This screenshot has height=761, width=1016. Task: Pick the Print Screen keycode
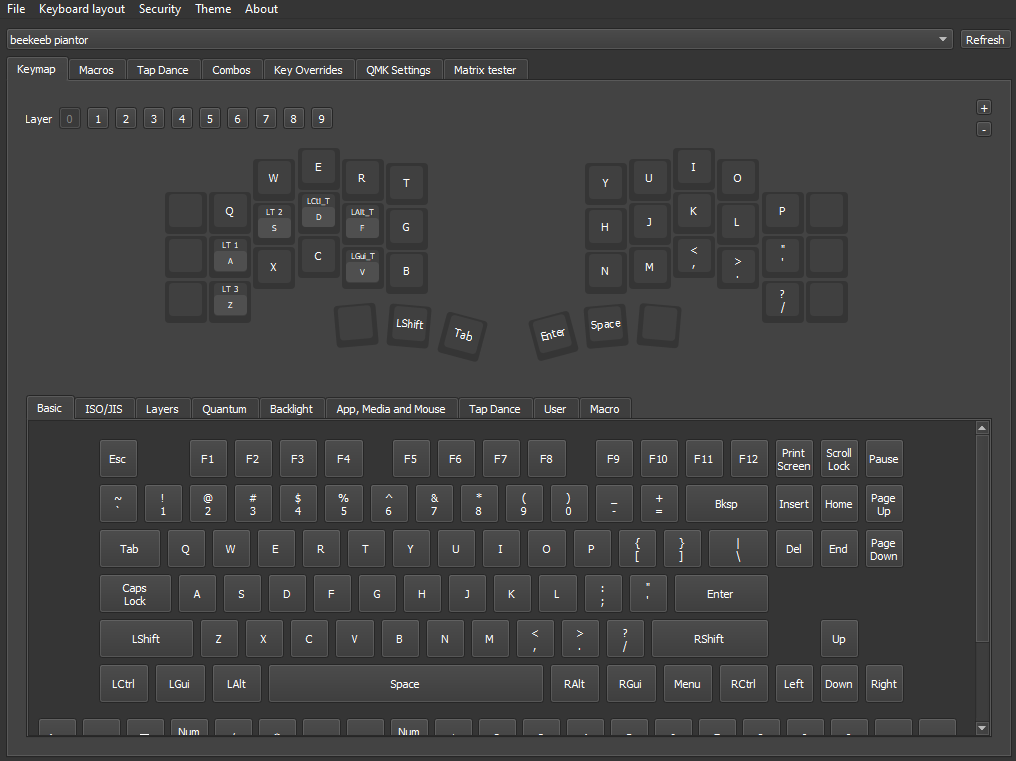tap(793, 459)
